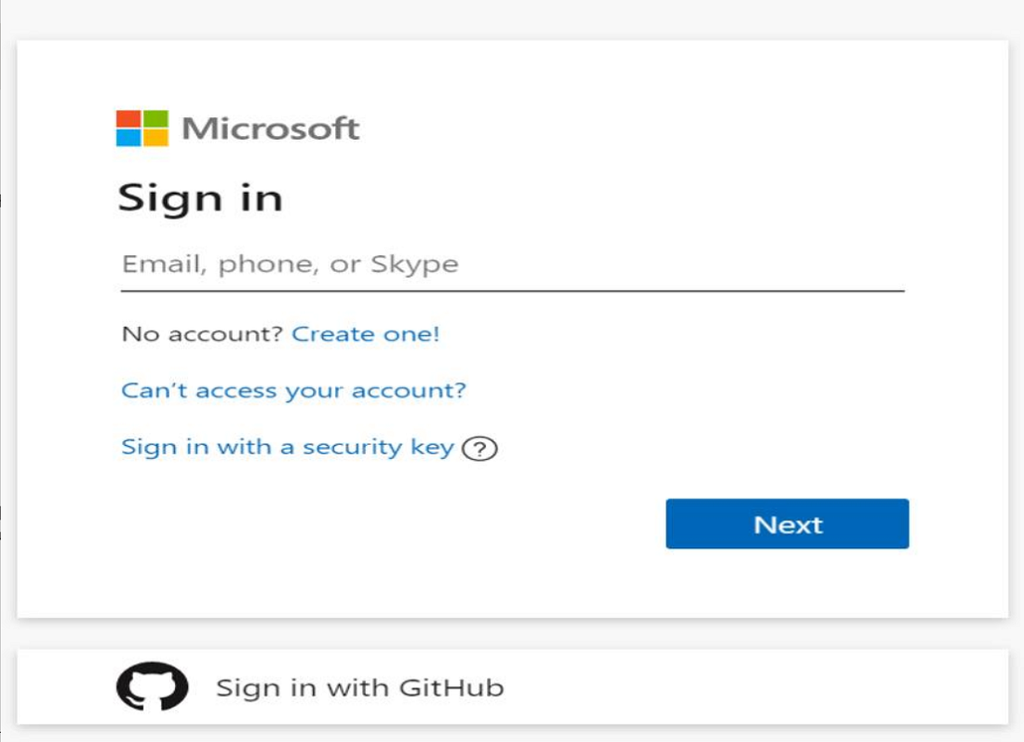This screenshot has height=742, width=1024.
Task: Focus the Email, phone, or Skype field
Action: (x=510, y=265)
